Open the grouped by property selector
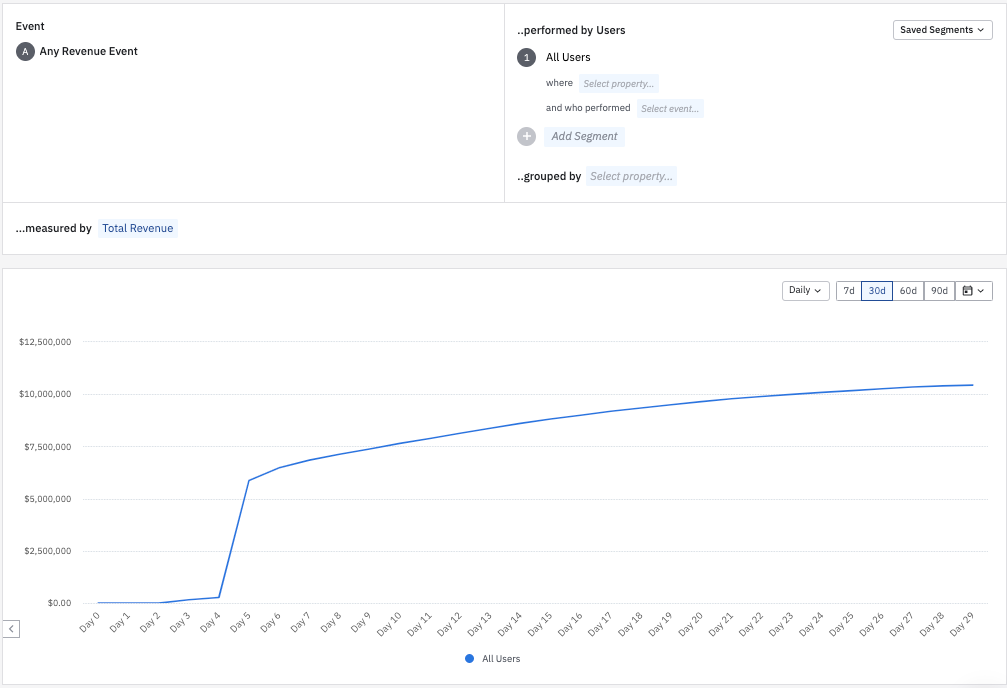 click(x=631, y=176)
